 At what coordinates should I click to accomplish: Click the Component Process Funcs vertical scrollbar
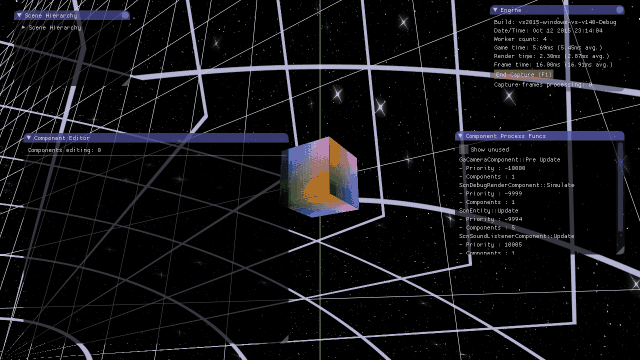(x=620, y=188)
